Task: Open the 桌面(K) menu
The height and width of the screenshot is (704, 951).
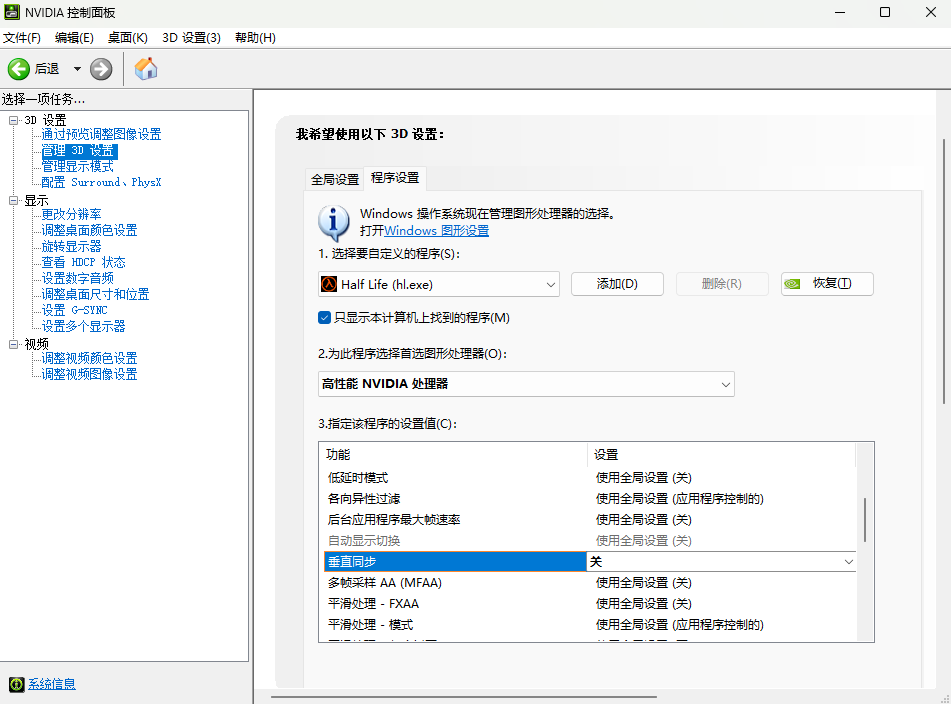Action: (x=127, y=38)
